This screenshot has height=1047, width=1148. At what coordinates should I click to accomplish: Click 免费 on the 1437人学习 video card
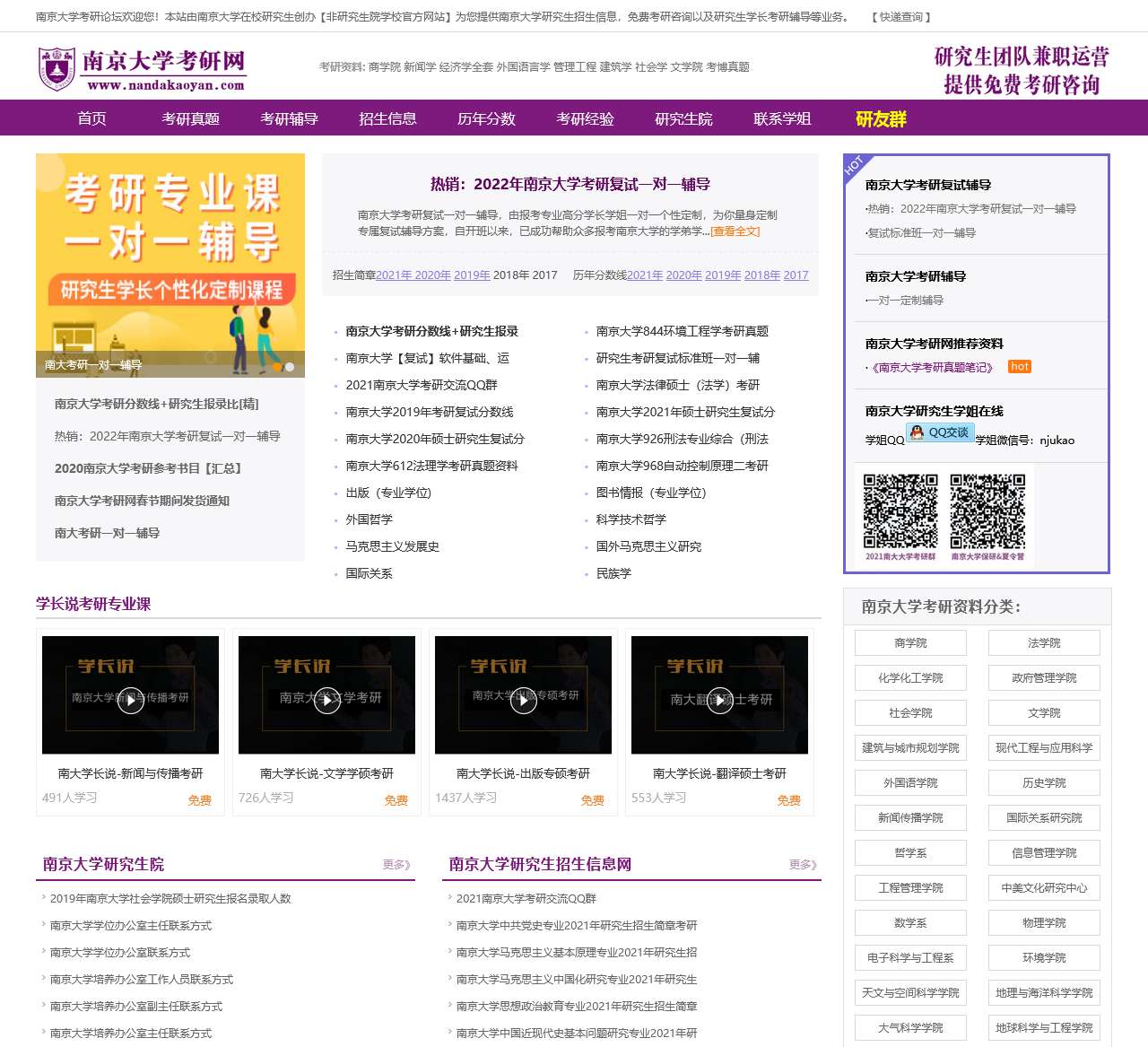(592, 800)
